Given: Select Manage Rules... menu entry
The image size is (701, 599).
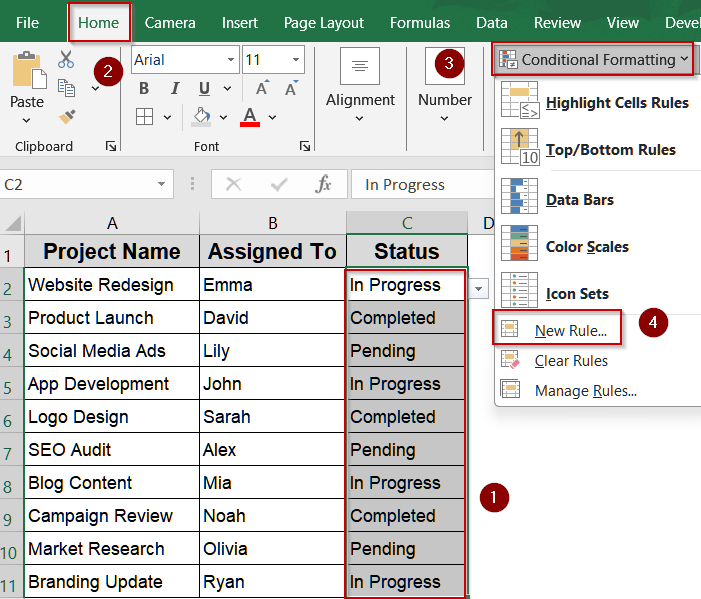Looking at the screenshot, I should [x=586, y=391].
